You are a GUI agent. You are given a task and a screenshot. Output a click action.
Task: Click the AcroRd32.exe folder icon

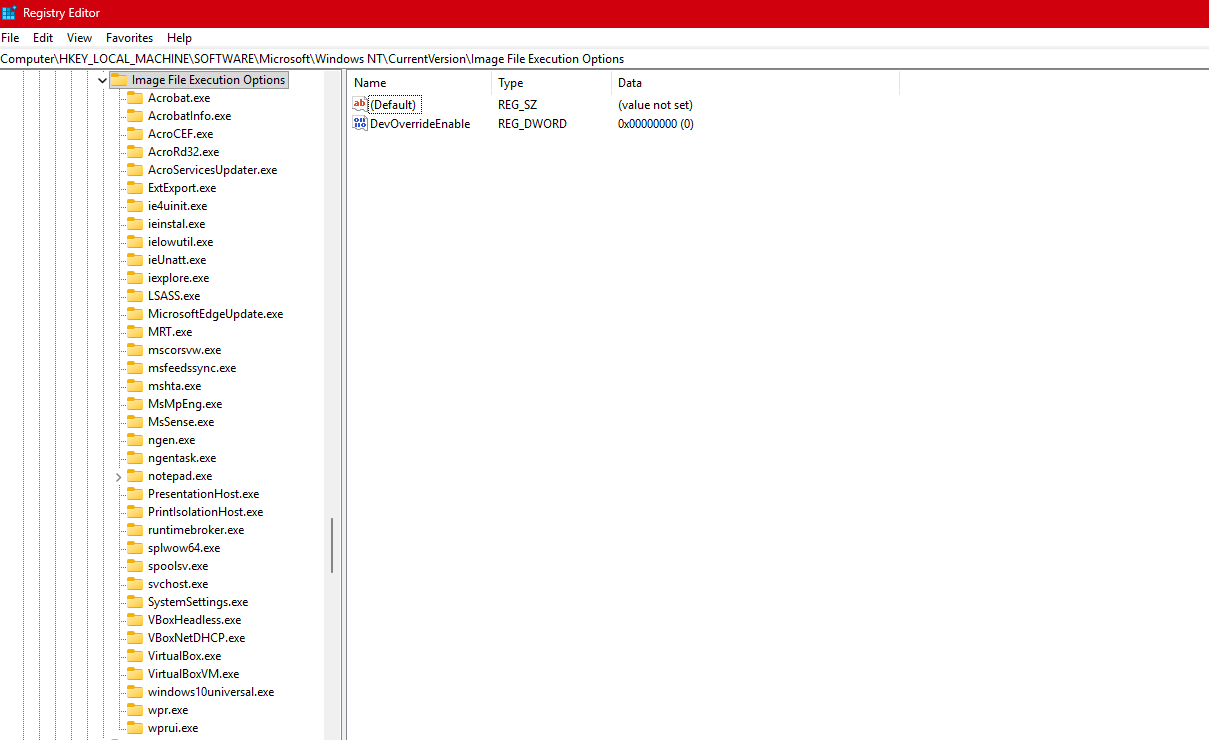tap(135, 152)
